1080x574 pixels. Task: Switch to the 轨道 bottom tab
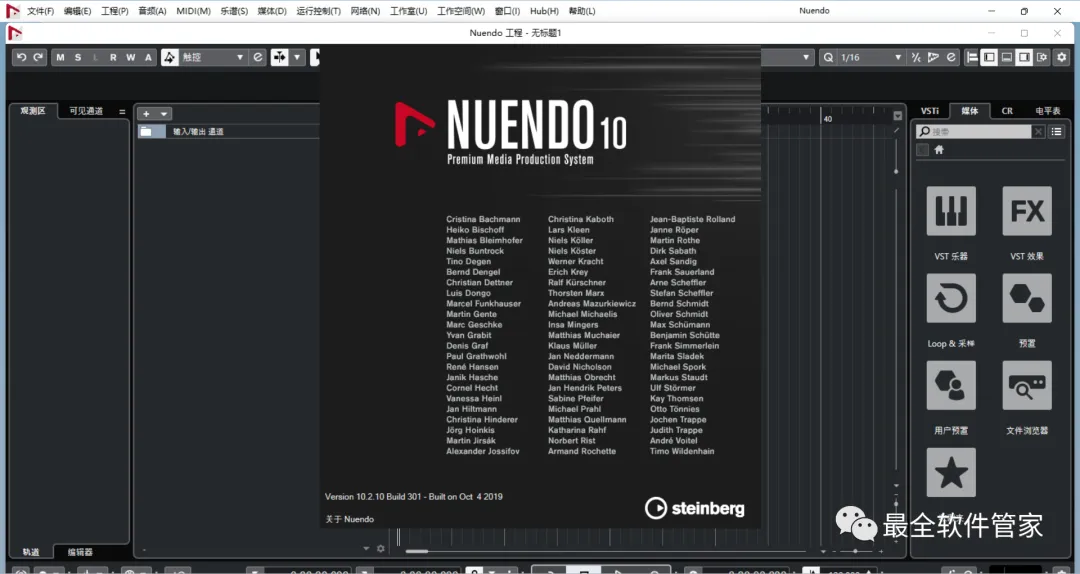point(31,552)
